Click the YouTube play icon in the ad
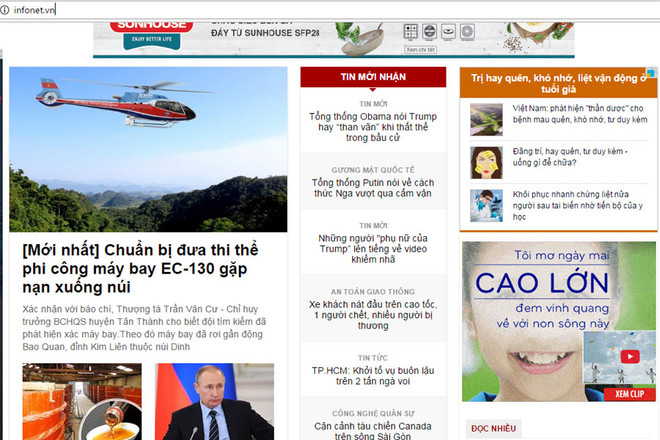Screen dimensions: 660x440 tap(630, 357)
